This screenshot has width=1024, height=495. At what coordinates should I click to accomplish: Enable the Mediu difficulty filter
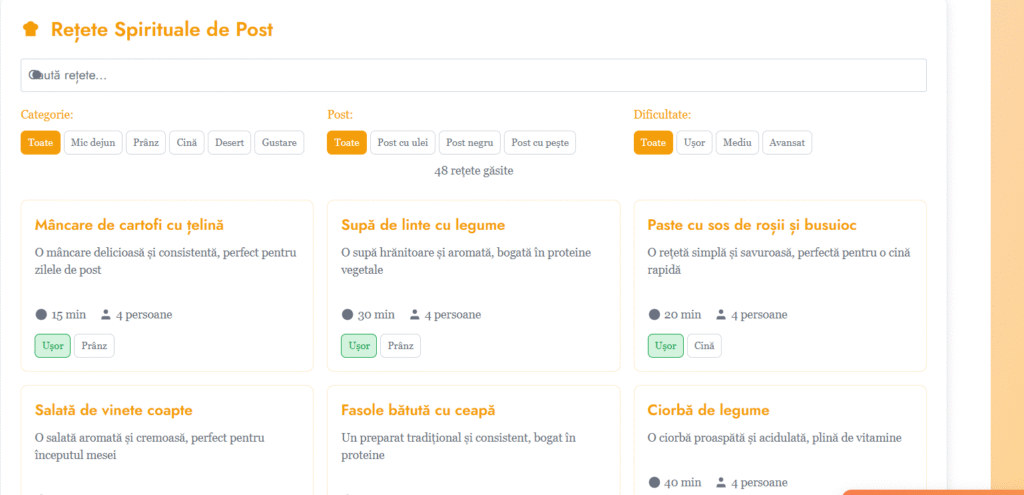pos(737,143)
